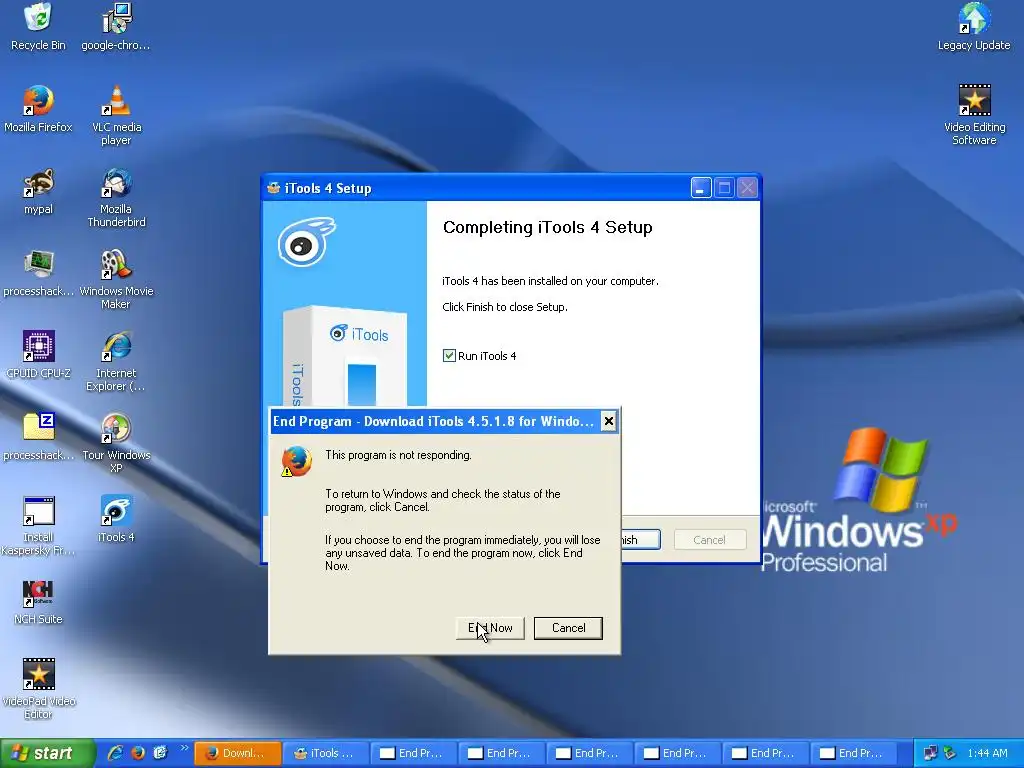
Task: Switch to Downl... Firefox taskbar button
Action: tap(238, 753)
